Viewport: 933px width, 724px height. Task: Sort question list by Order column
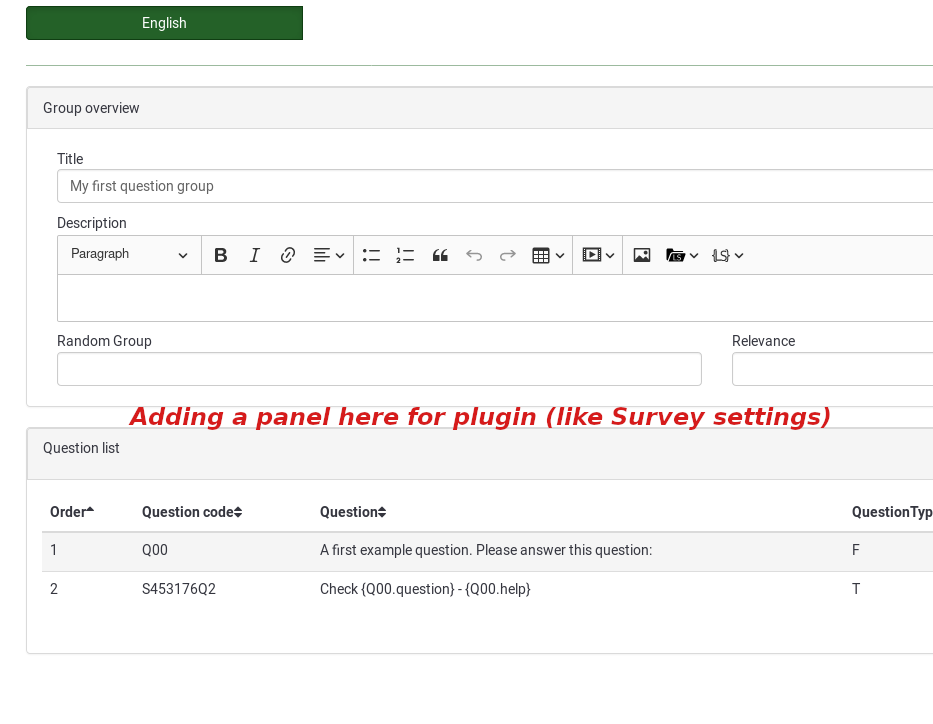coord(72,512)
